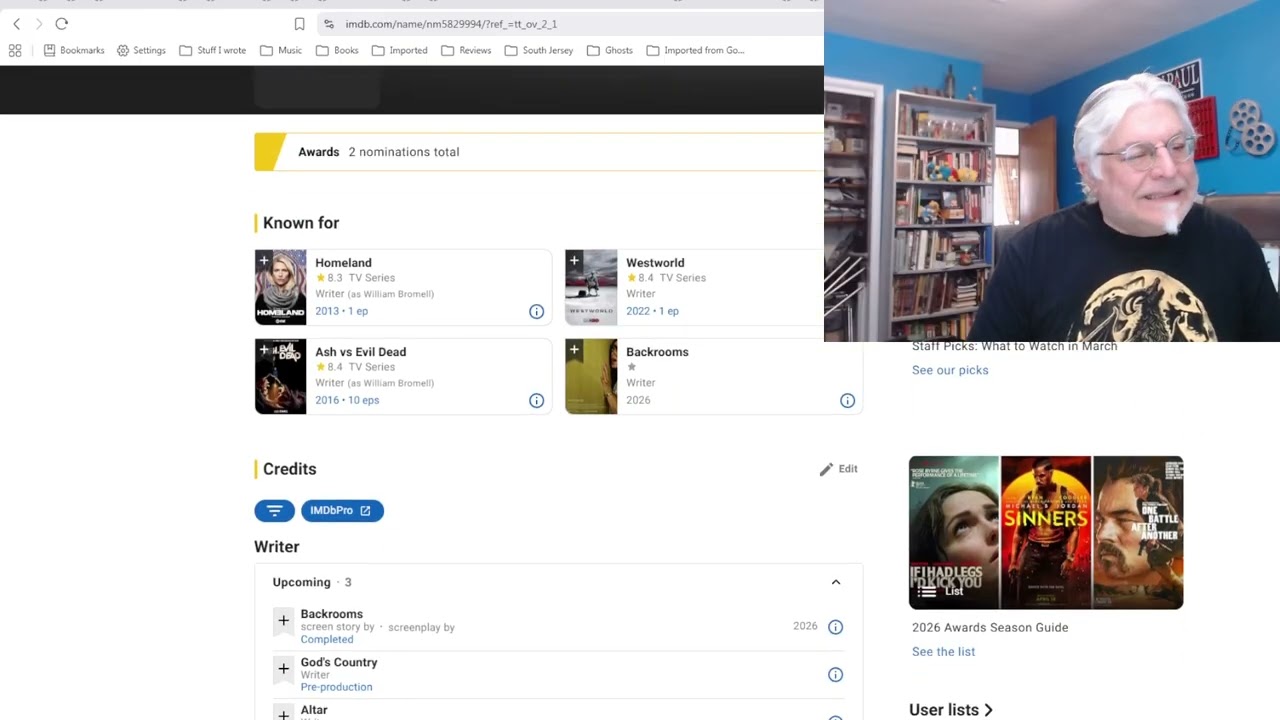The width and height of the screenshot is (1280, 720).
Task: Add Altar to watchlist plus button
Action: coord(284,714)
